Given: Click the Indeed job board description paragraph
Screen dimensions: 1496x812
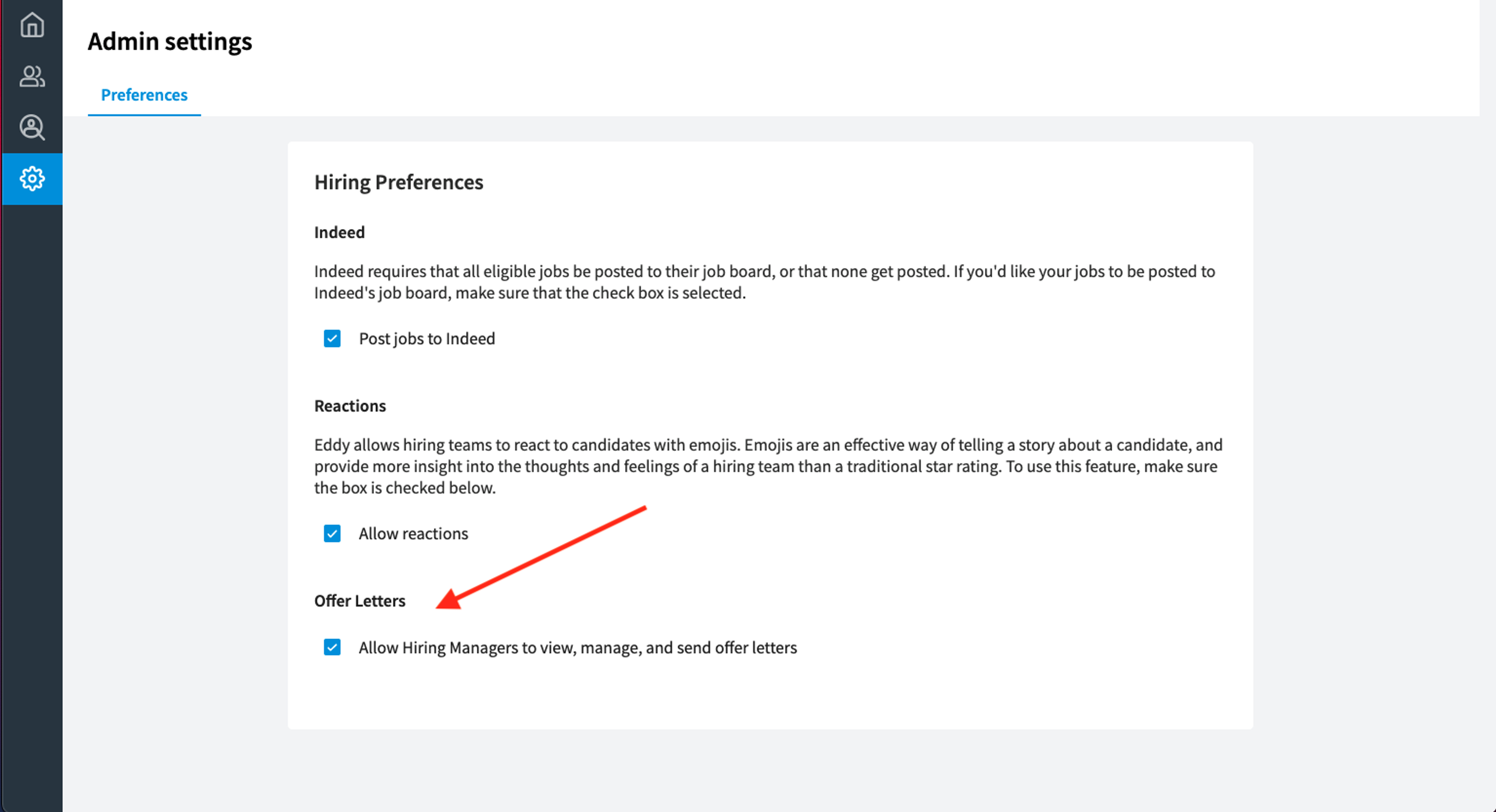Looking at the screenshot, I should [765, 282].
